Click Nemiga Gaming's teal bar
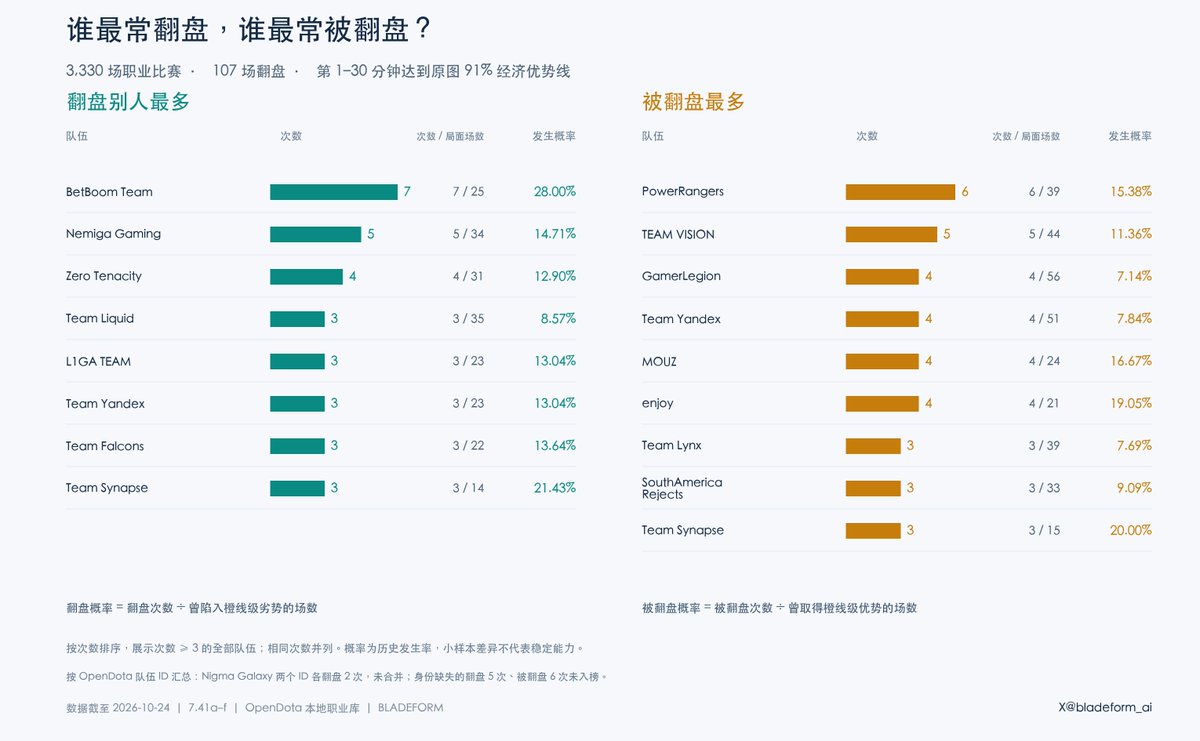Screen dimensions: 1200x741 (x=315, y=234)
